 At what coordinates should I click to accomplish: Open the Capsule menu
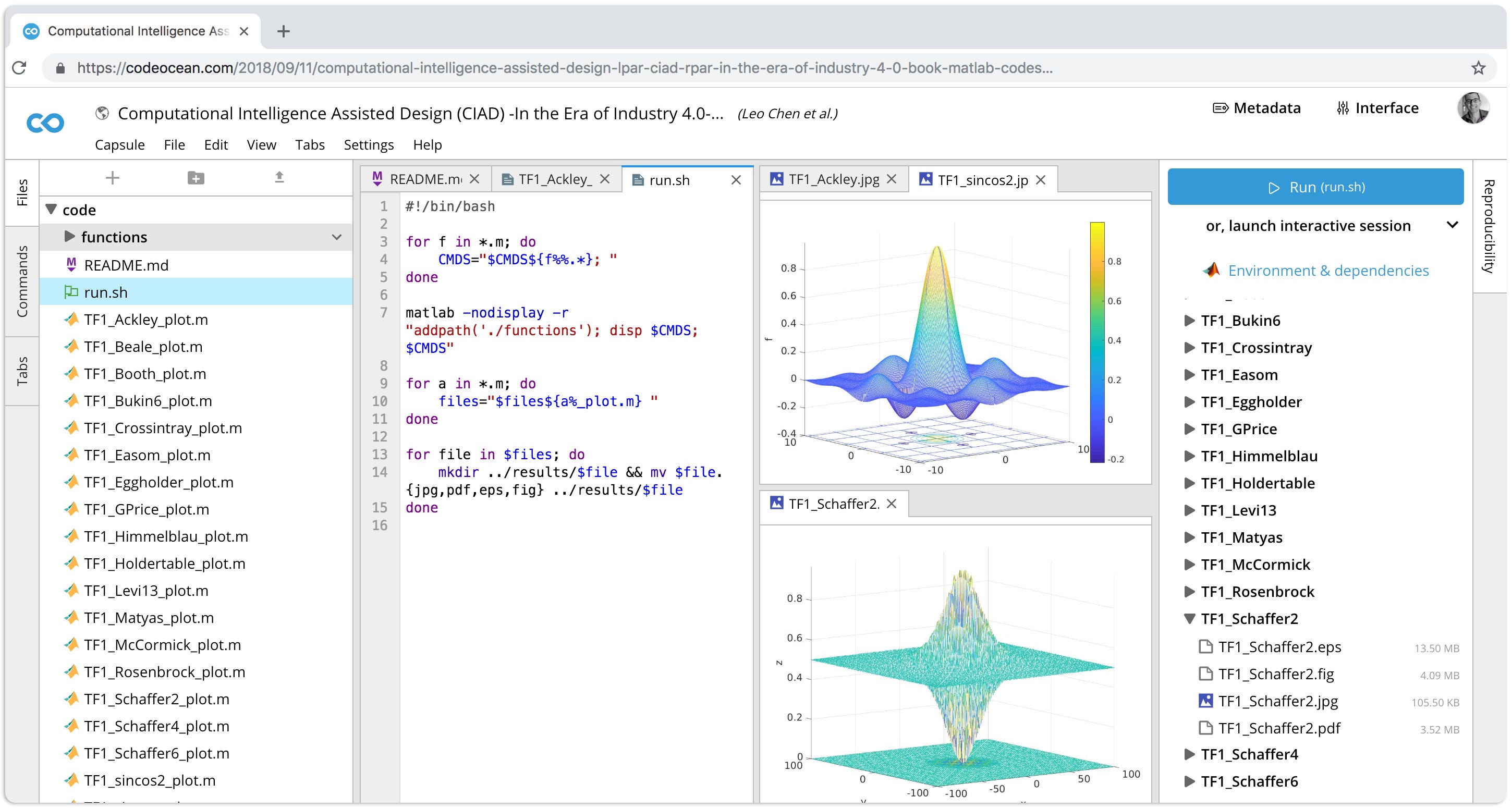120,145
